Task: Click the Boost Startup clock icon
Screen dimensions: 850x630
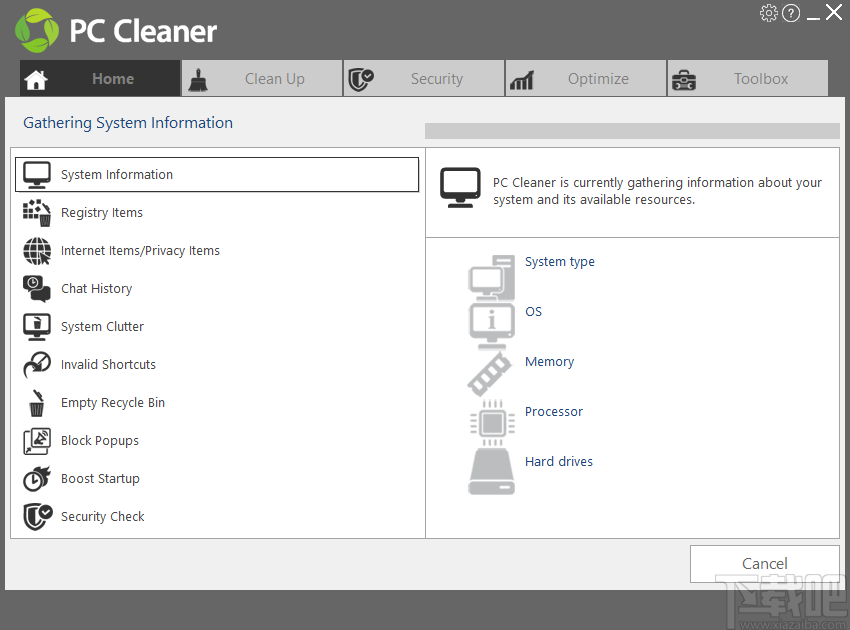Action: (x=37, y=479)
